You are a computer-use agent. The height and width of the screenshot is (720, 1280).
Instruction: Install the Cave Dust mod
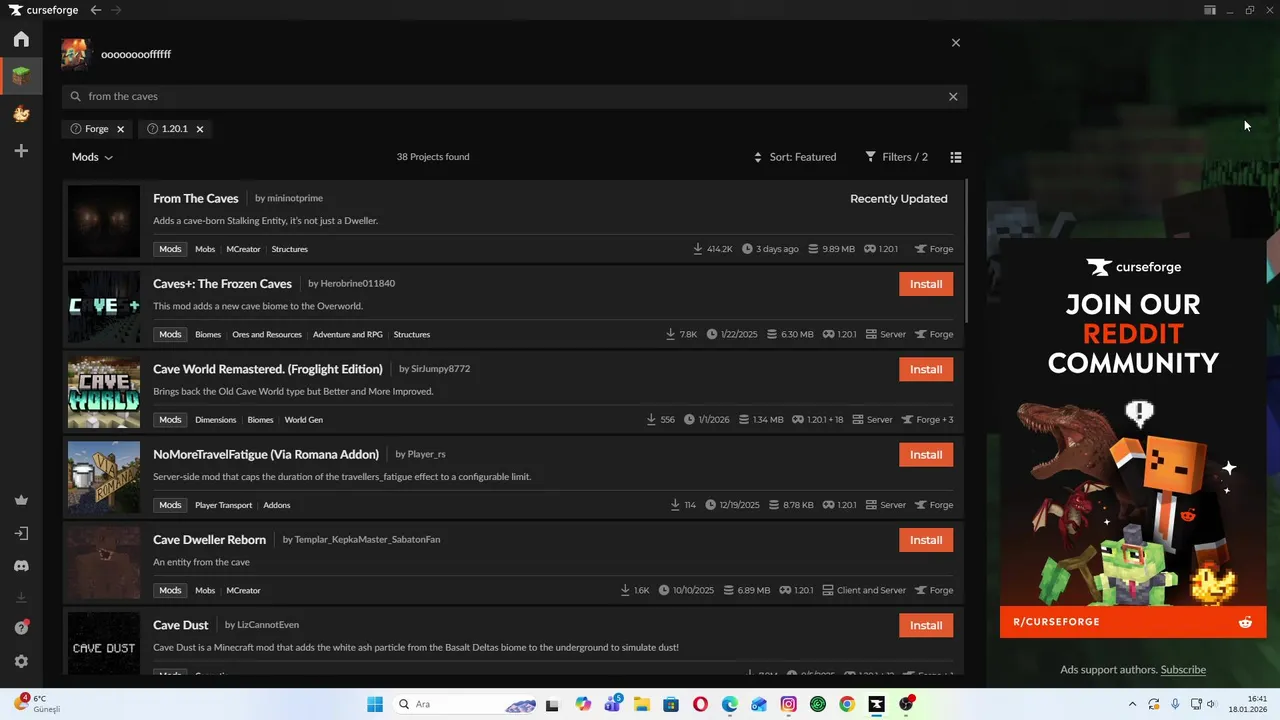pyautogui.click(x=926, y=625)
